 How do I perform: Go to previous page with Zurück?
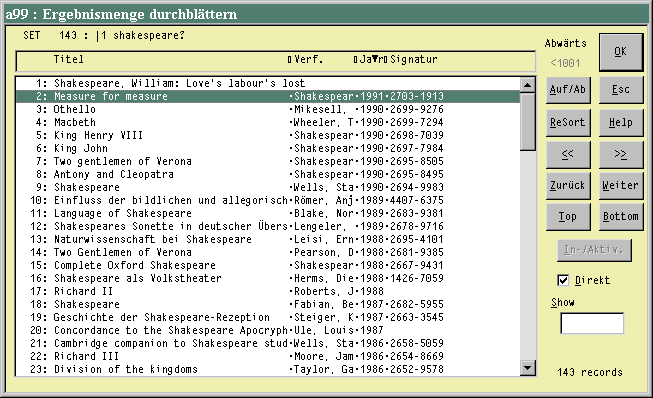[x=568, y=185]
